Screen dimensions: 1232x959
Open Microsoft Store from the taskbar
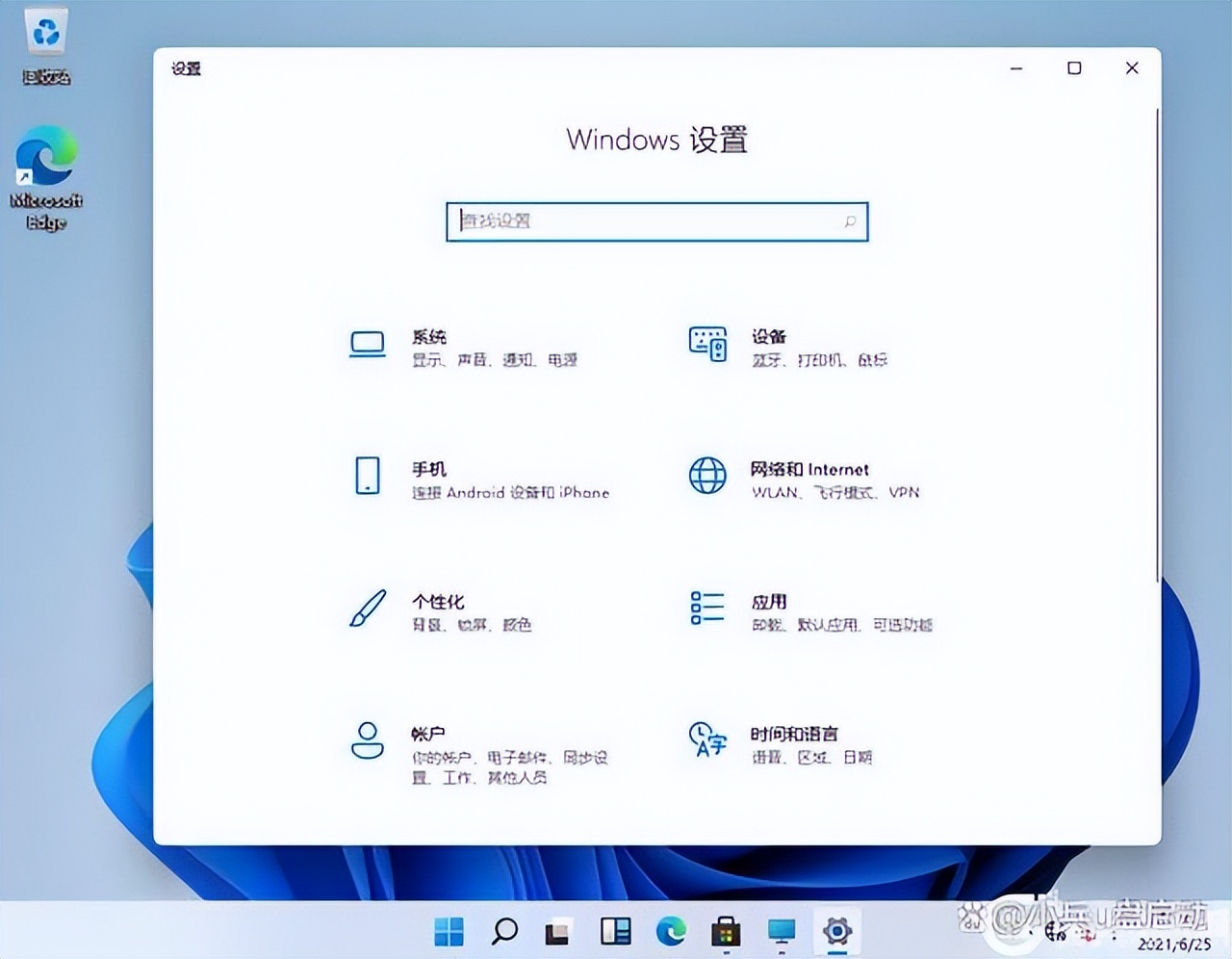pyautogui.click(x=725, y=931)
